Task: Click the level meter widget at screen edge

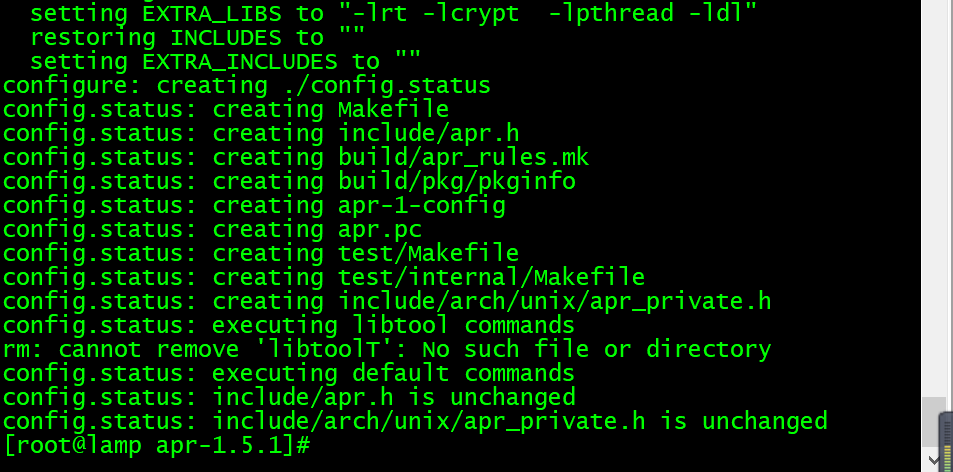Action: tap(947, 442)
